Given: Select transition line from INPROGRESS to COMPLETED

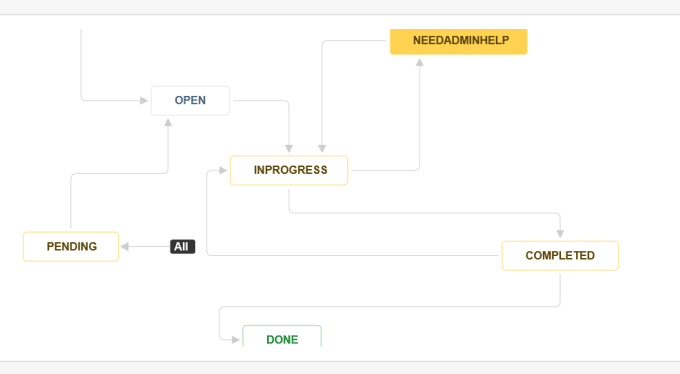Looking at the screenshot, I should [x=425, y=213].
